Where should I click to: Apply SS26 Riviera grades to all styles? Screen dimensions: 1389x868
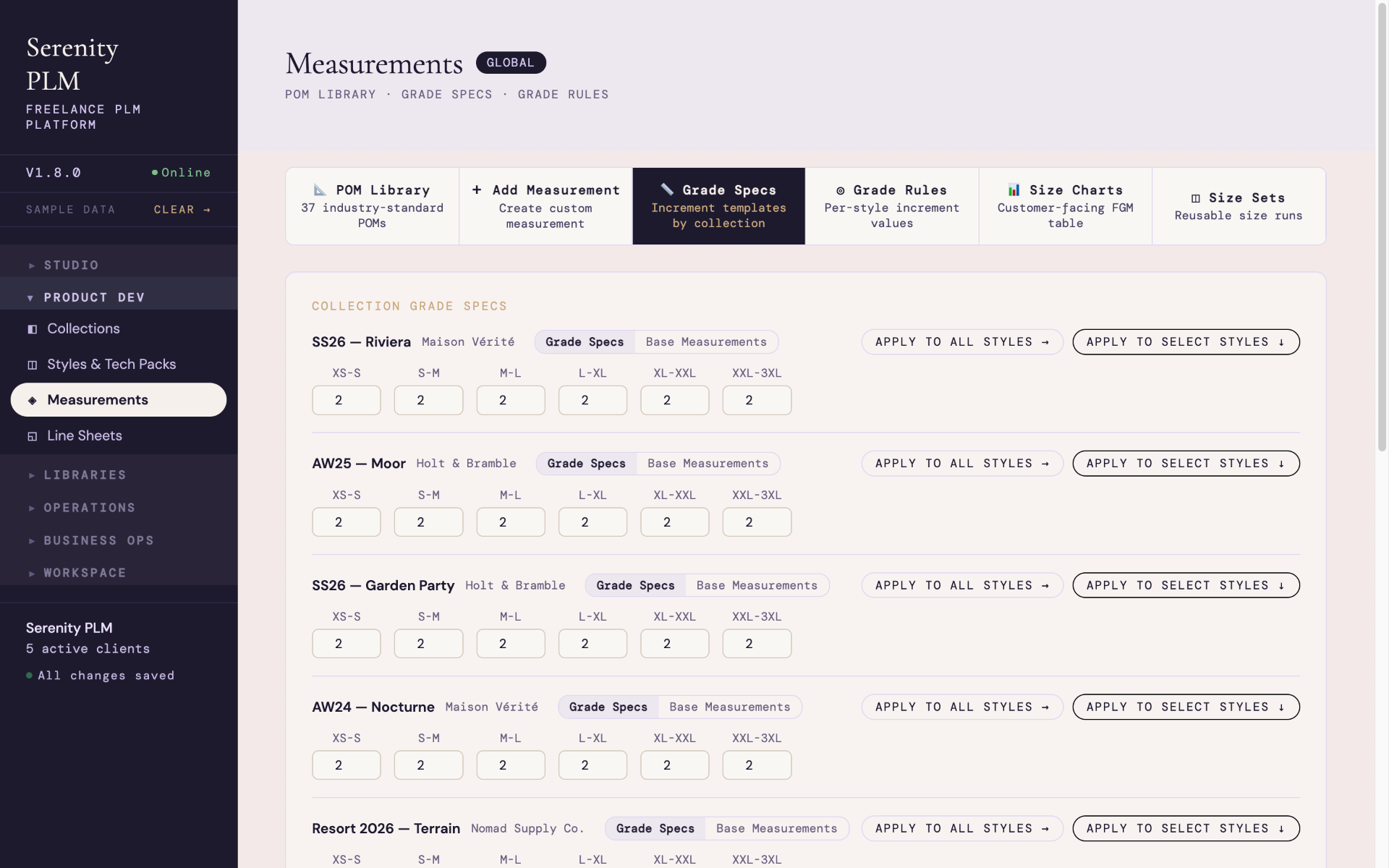[962, 342]
